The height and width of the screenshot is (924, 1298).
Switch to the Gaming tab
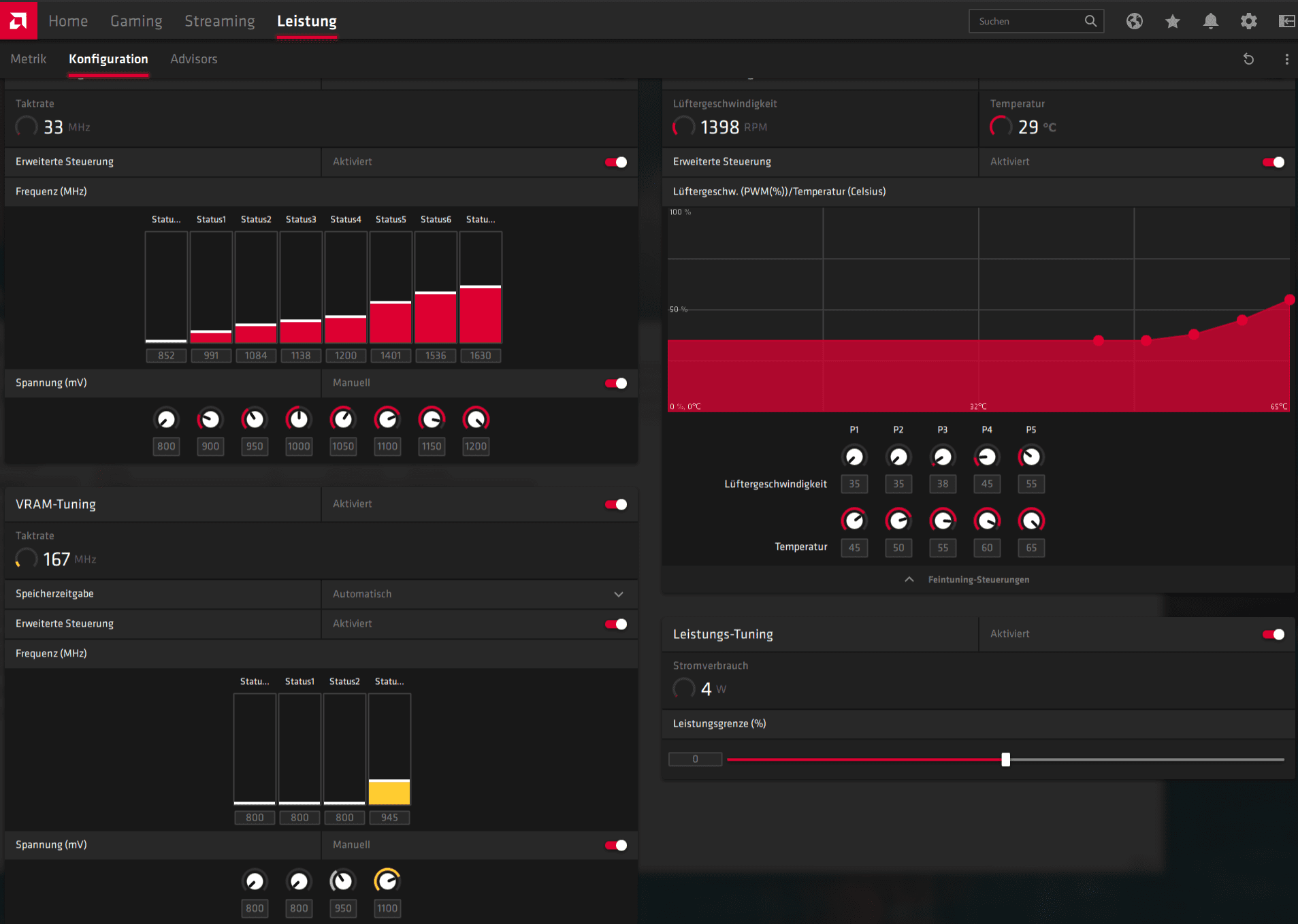[x=136, y=21]
